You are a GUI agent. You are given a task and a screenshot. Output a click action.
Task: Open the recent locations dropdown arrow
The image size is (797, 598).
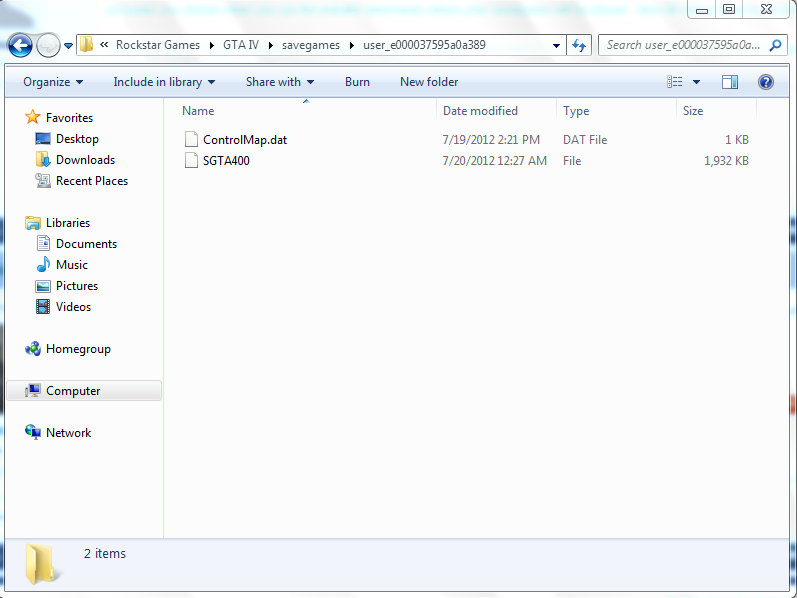click(69, 46)
